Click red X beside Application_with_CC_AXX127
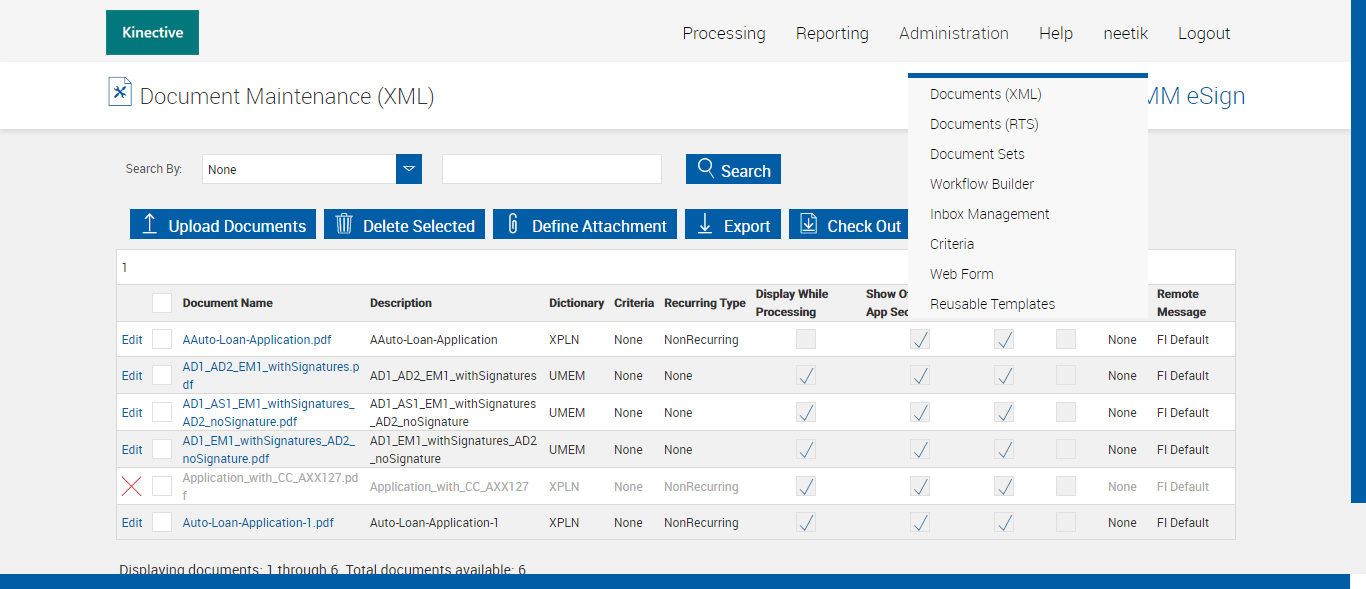The width and height of the screenshot is (1366, 589). click(x=131, y=487)
